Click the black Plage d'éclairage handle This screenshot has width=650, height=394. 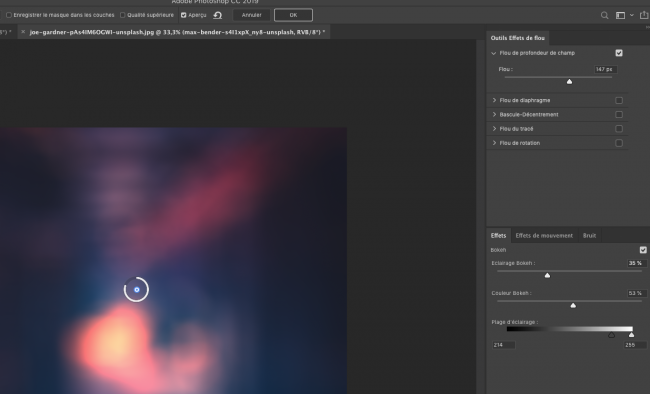[611, 335]
